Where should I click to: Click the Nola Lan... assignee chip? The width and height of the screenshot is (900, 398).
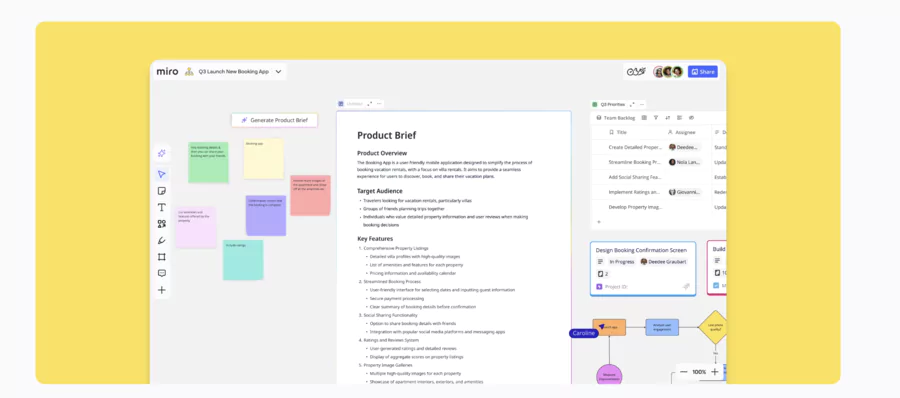pos(685,162)
